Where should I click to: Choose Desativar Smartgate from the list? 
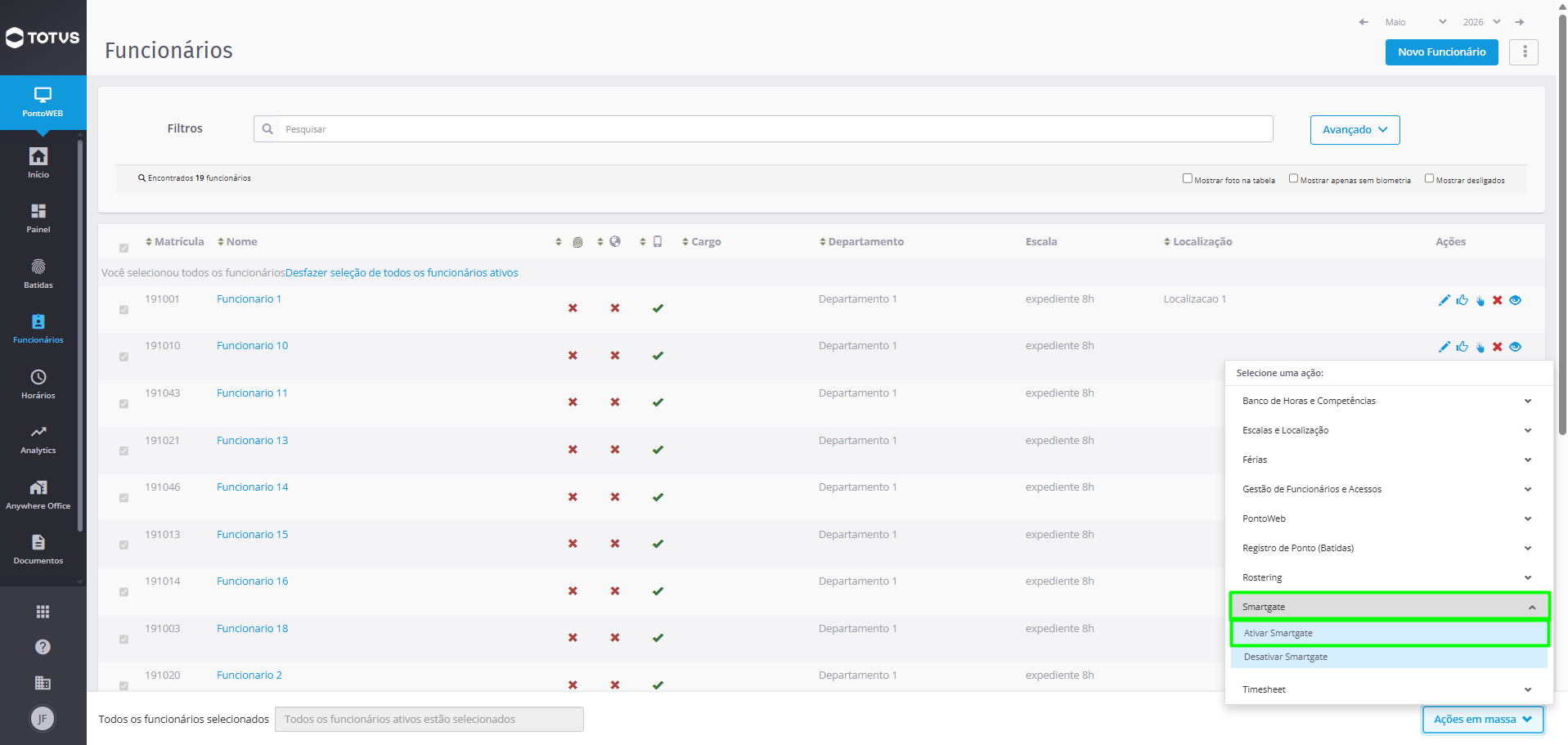(x=1389, y=657)
